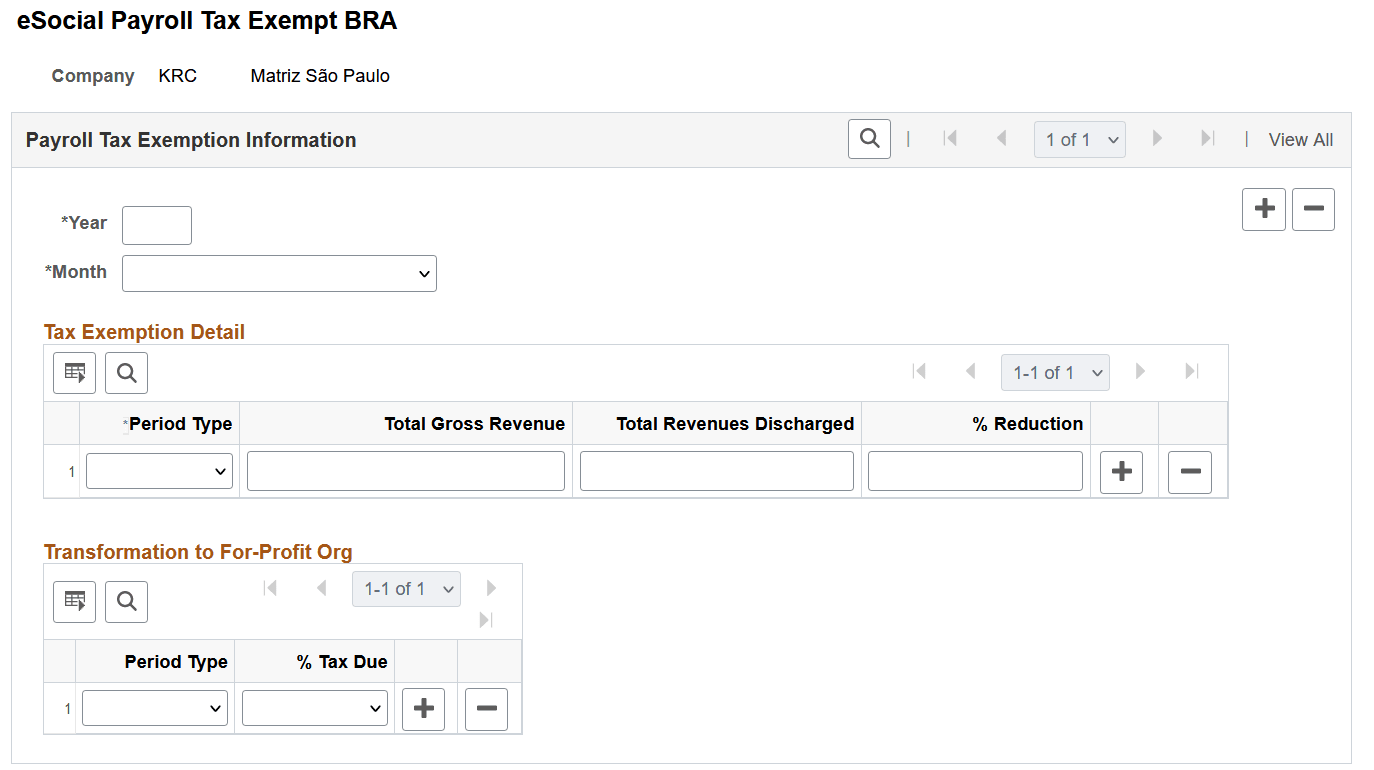
Task: Open the 1-1 of 1 selector in Tax Exemption Detail
Action: 1055,371
